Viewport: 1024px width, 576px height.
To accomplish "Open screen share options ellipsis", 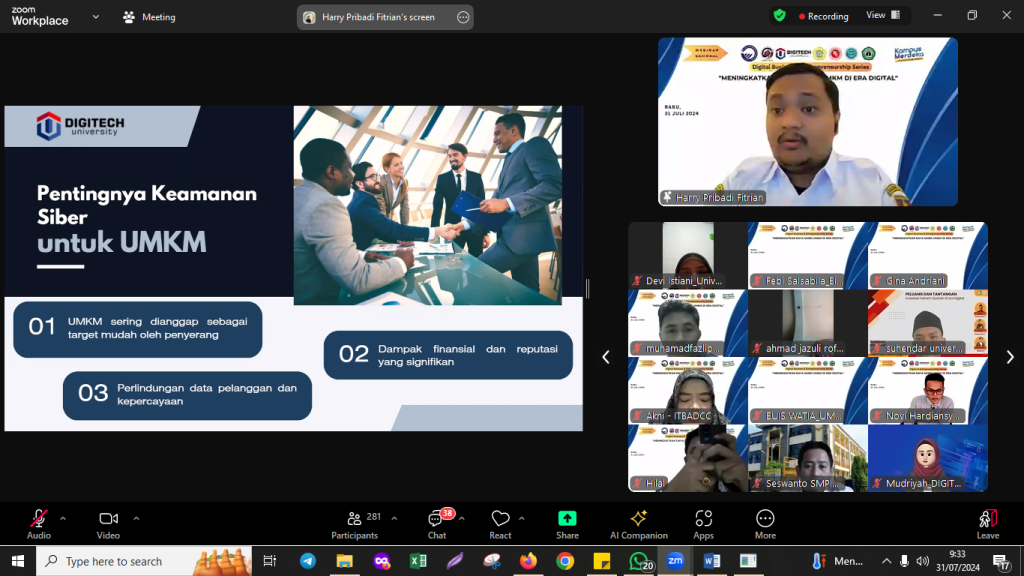I will click(x=462, y=17).
